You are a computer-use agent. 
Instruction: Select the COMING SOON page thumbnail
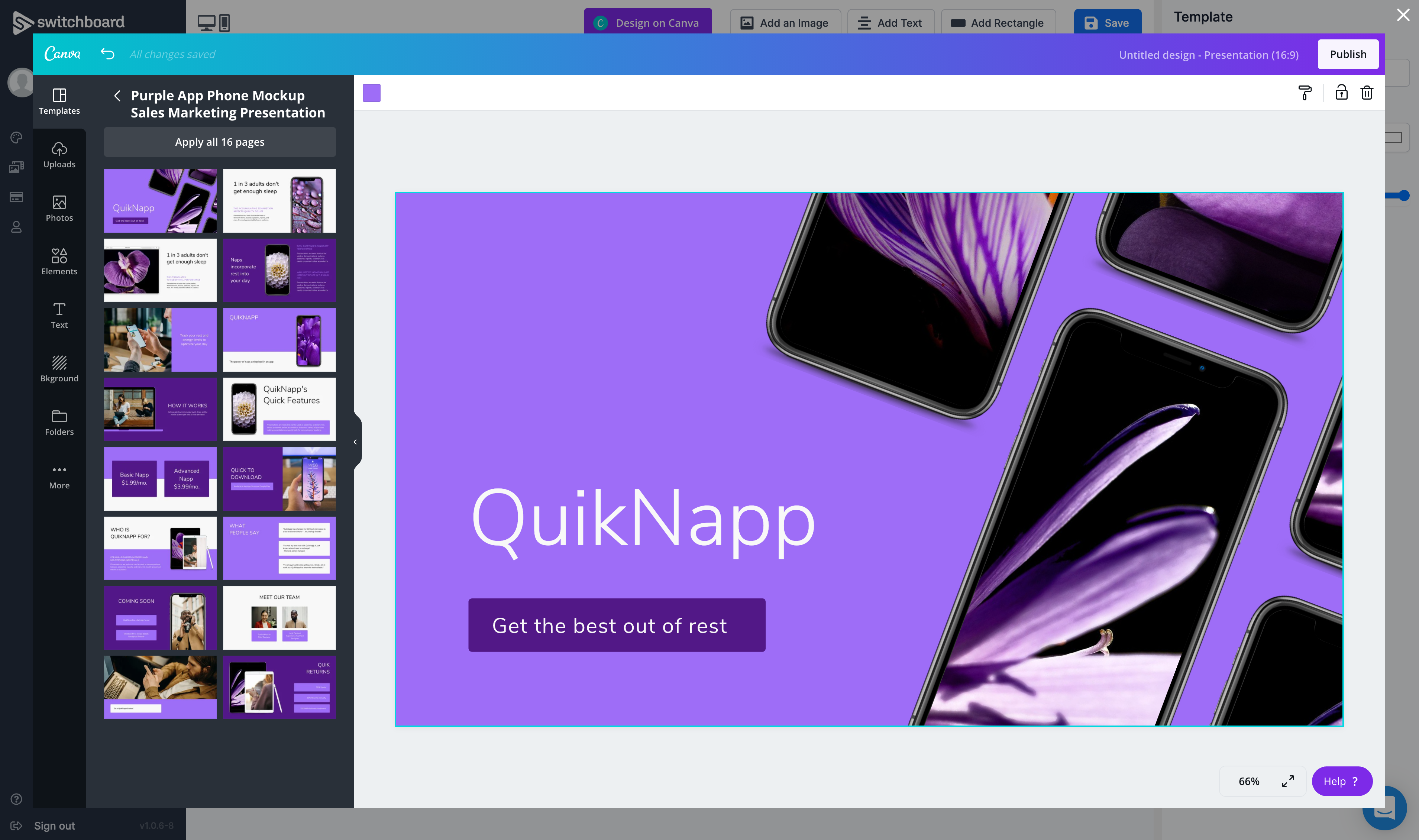click(160, 617)
